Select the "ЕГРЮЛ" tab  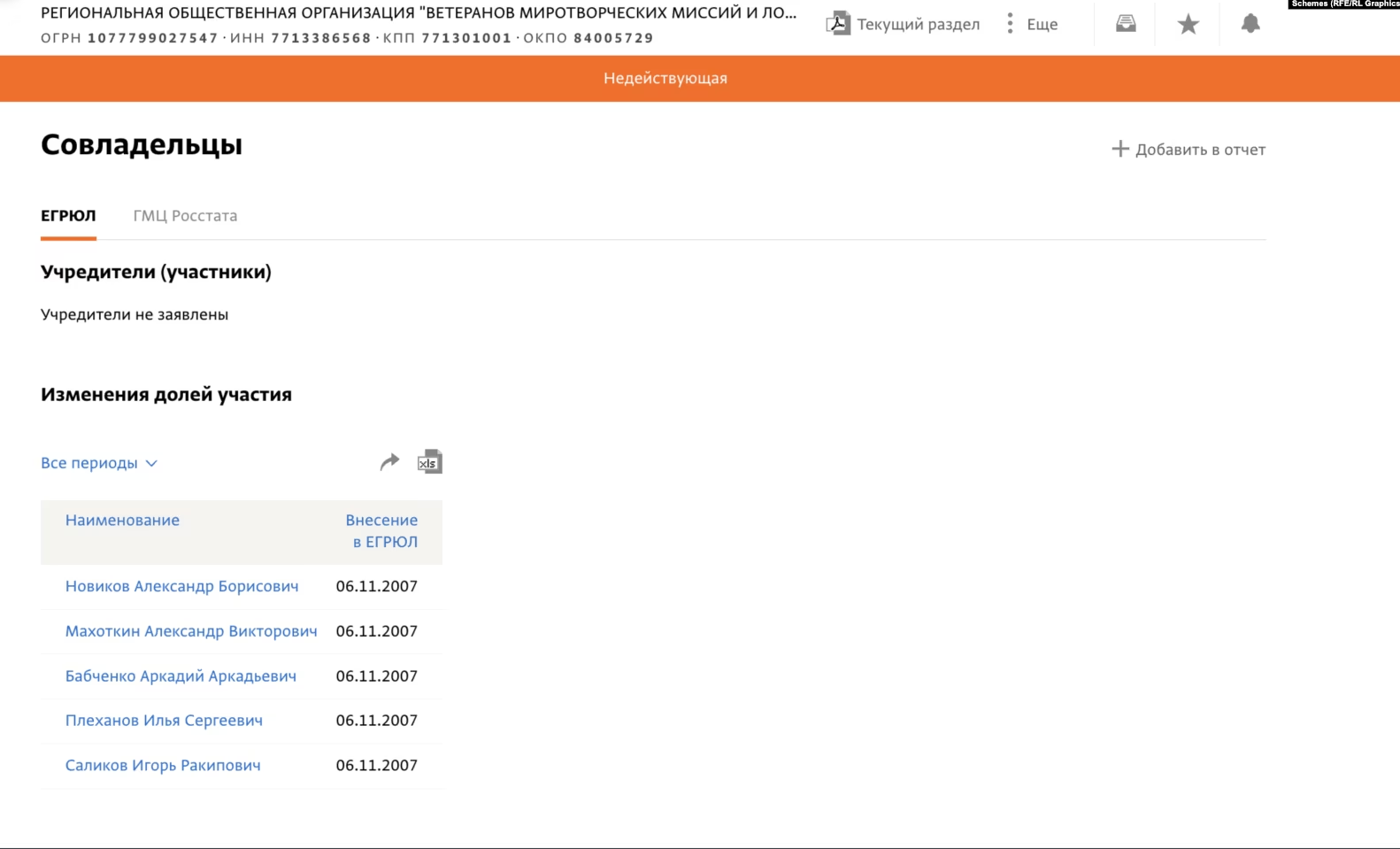(x=68, y=216)
